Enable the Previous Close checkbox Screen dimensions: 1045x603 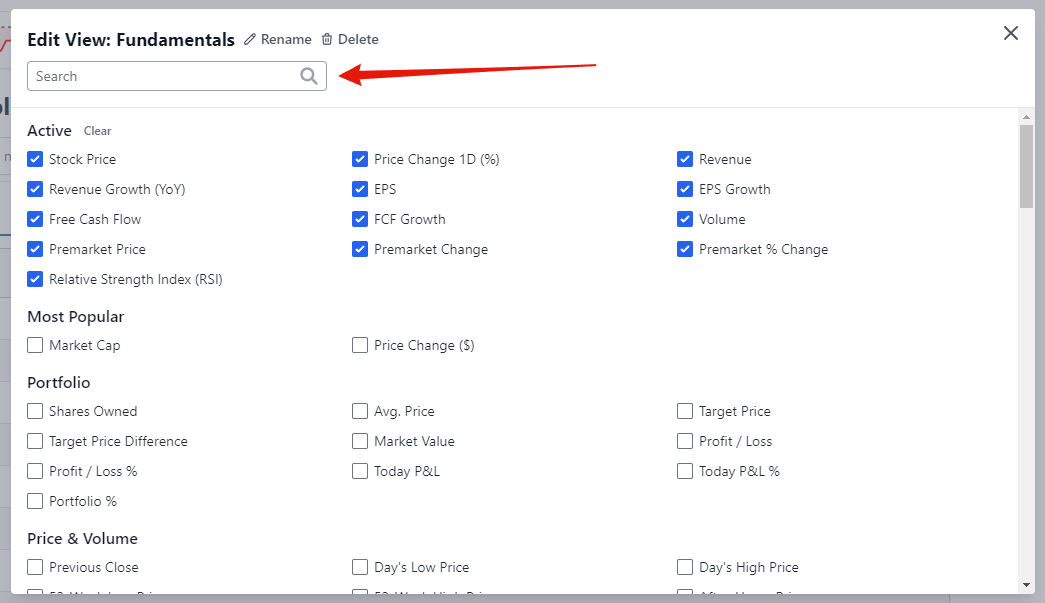click(35, 567)
